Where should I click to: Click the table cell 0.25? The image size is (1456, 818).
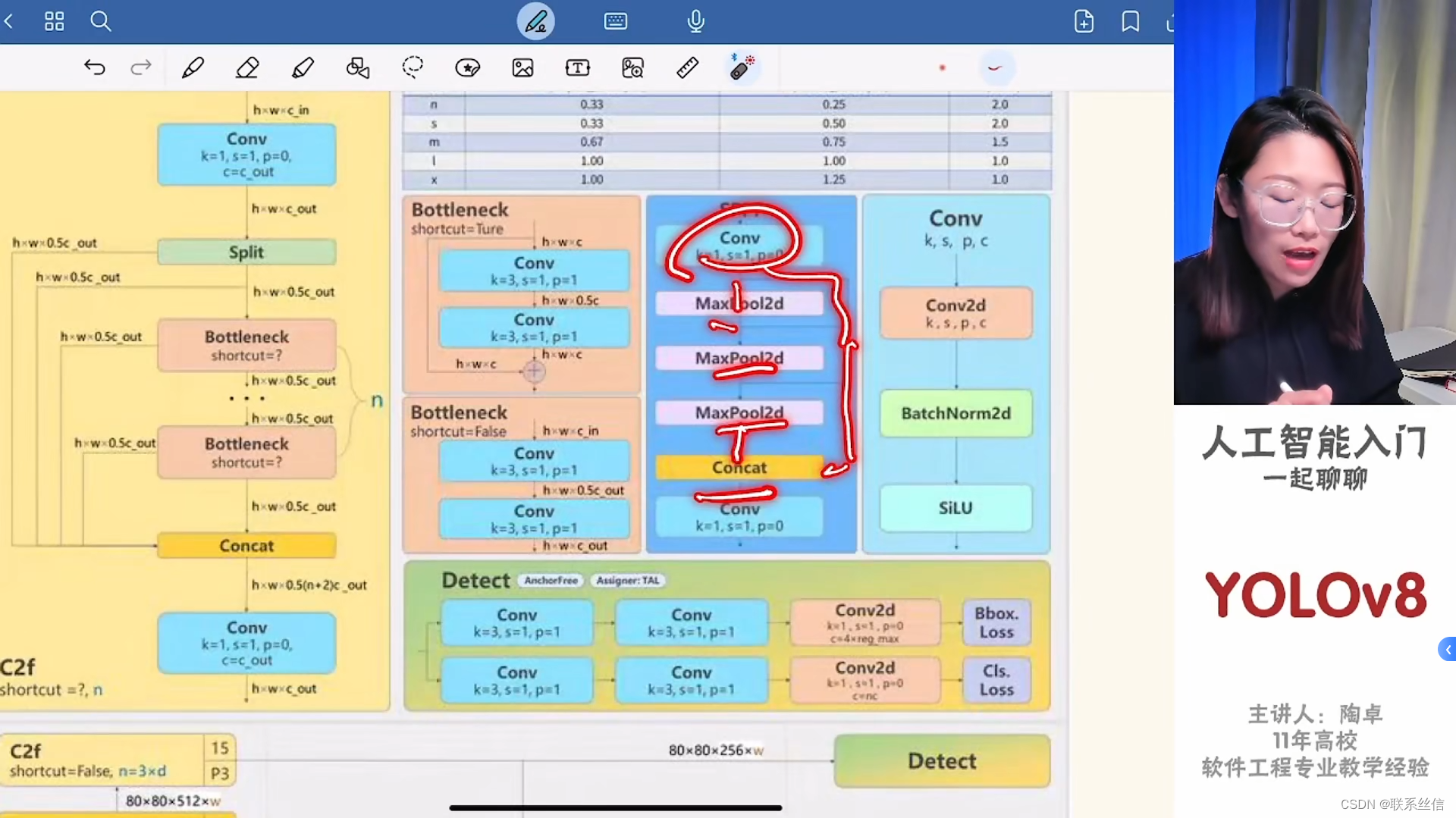tap(833, 104)
